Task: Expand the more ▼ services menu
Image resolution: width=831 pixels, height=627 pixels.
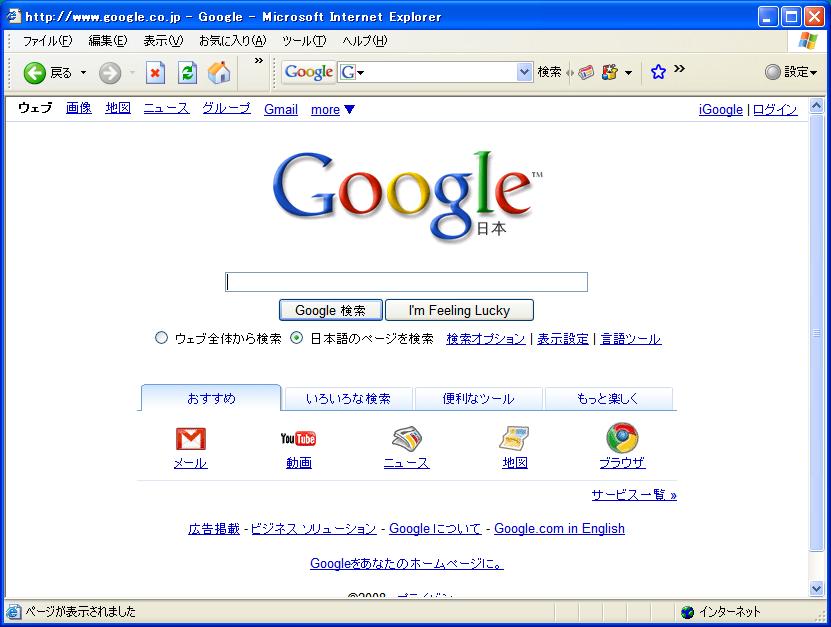Action: click(x=333, y=109)
